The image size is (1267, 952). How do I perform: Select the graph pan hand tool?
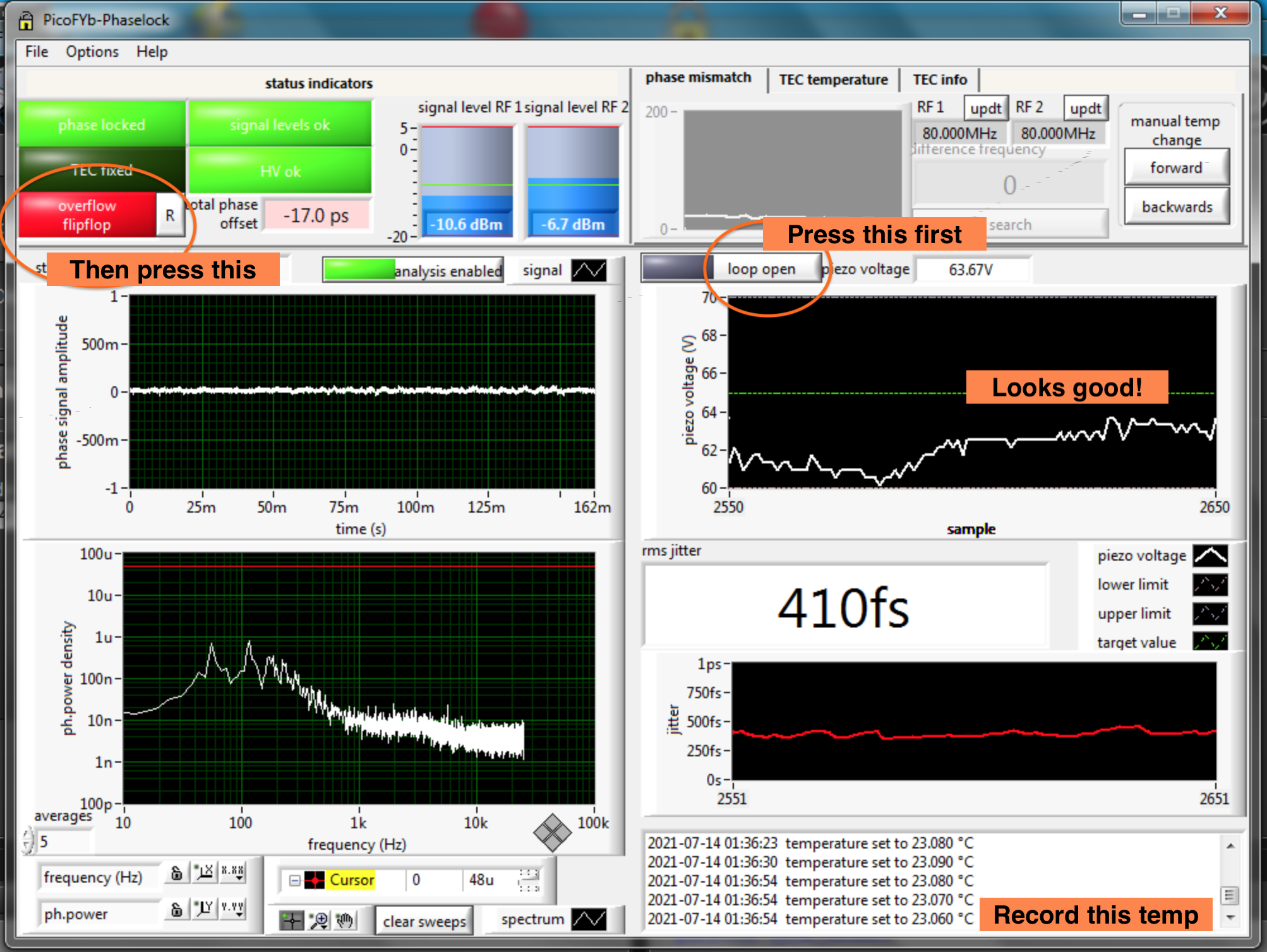[x=344, y=920]
